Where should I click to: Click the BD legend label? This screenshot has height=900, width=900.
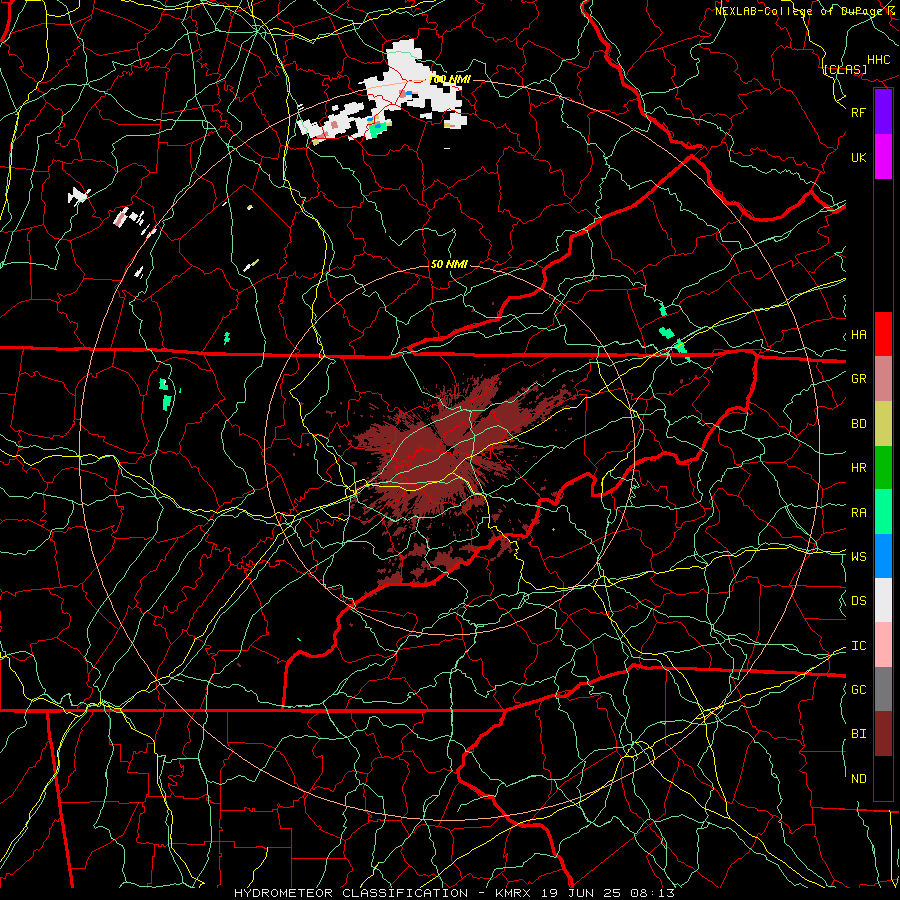(858, 424)
